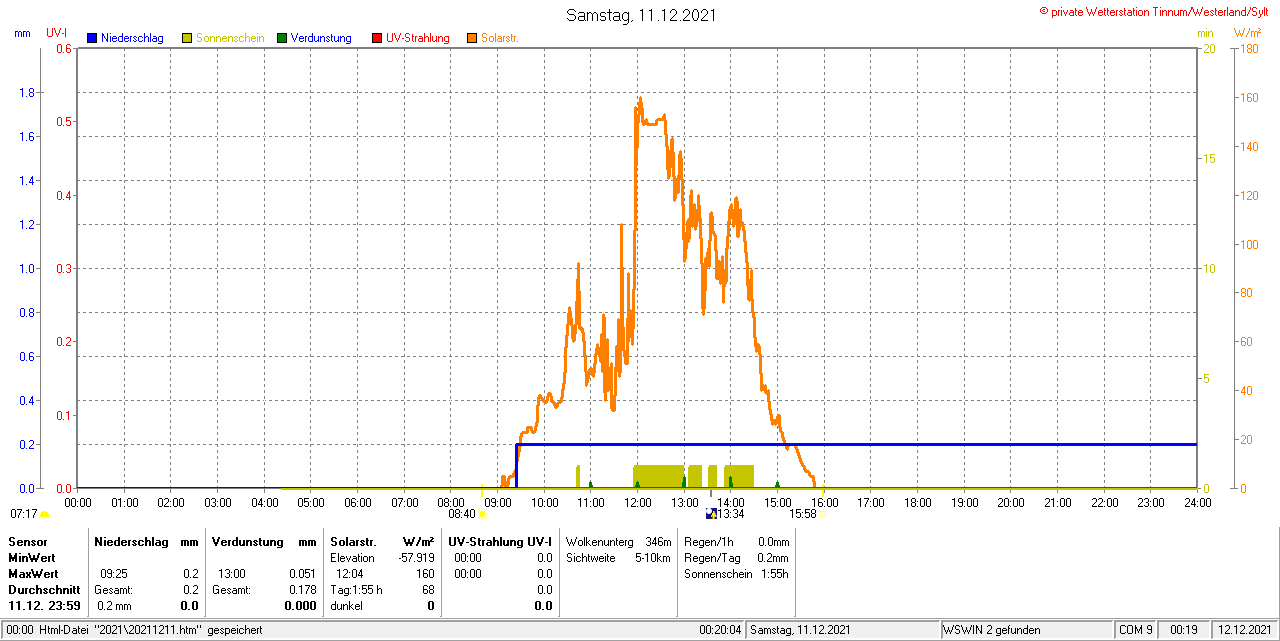Click the Solarstr. legend label

tap(499, 38)
